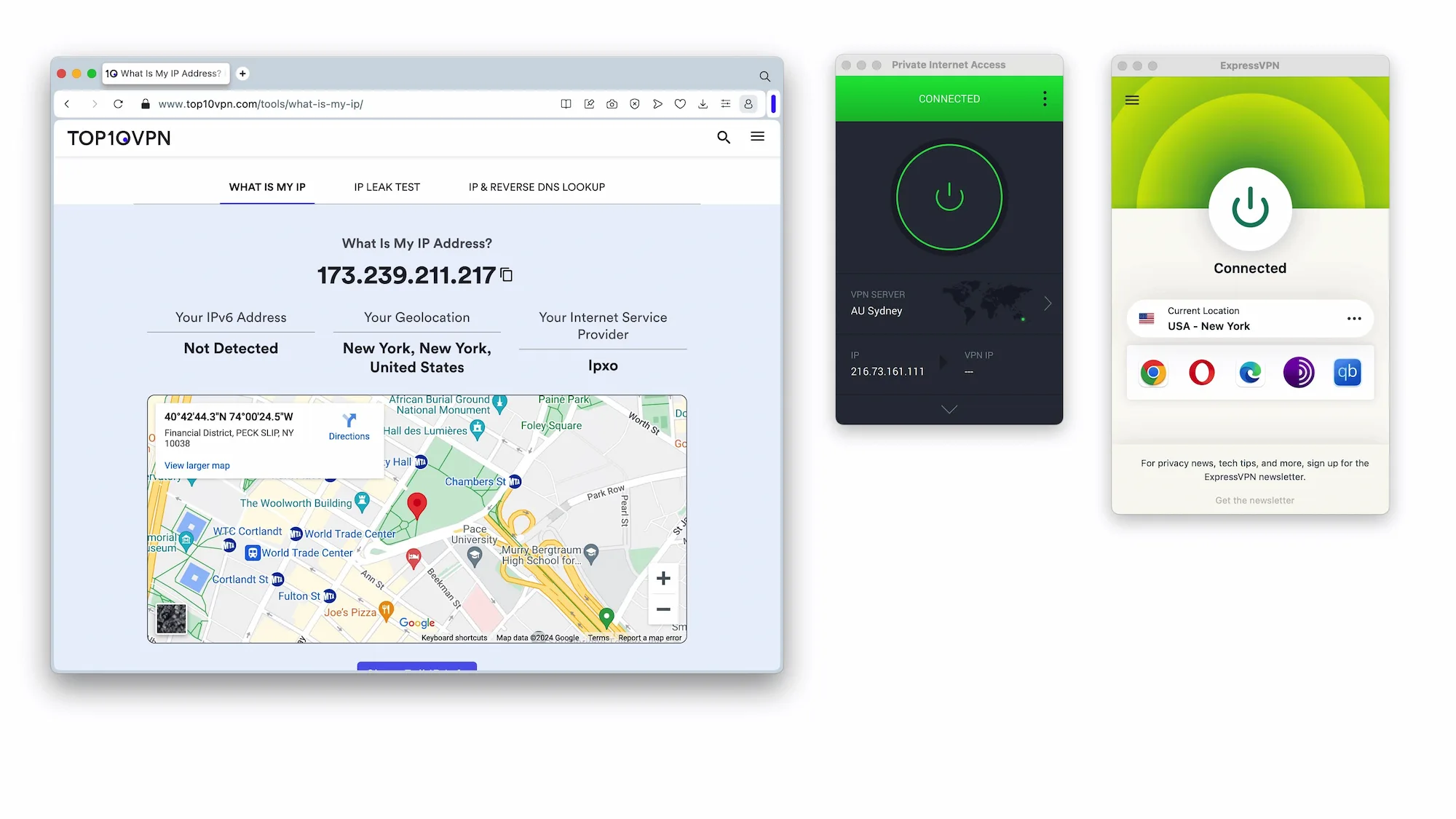
Task: Open the three-dots menu beside USA - New York
Action: pos(1354,318)
